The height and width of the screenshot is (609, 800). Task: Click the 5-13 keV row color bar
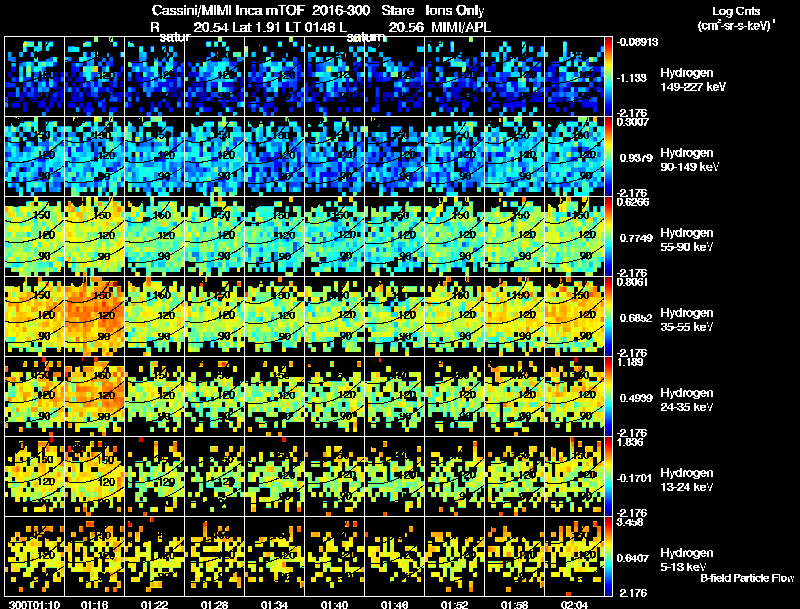coord(608,557)
